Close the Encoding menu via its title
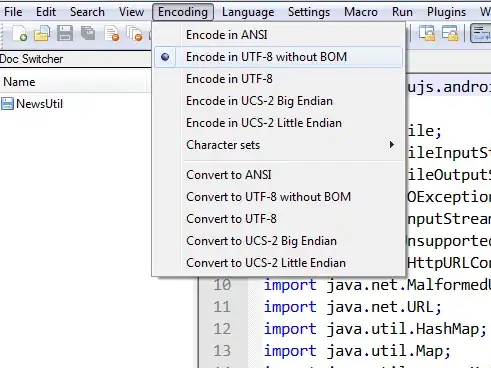 [183, 12]
